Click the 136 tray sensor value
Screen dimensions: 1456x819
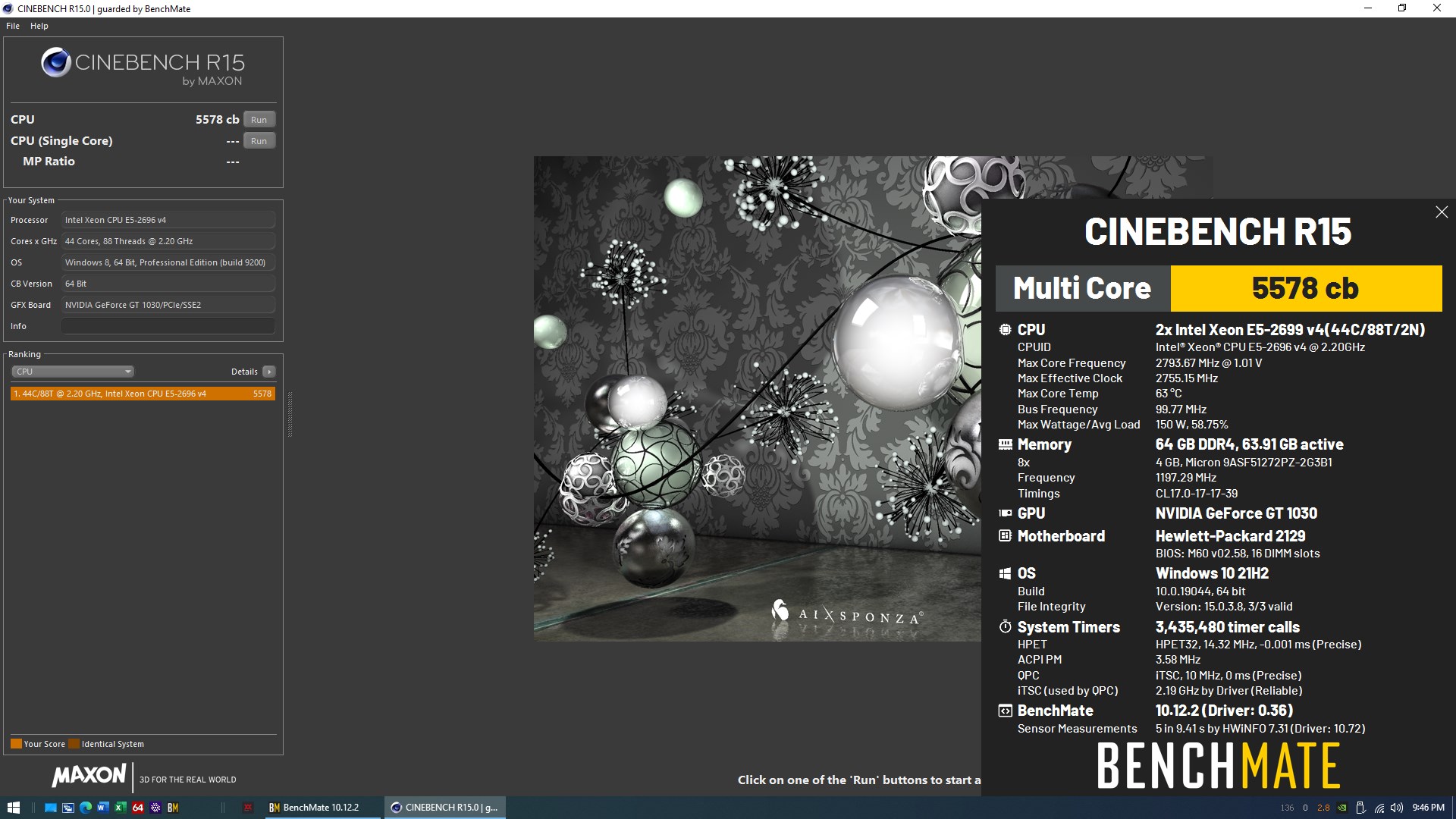tap(1288, 808)
